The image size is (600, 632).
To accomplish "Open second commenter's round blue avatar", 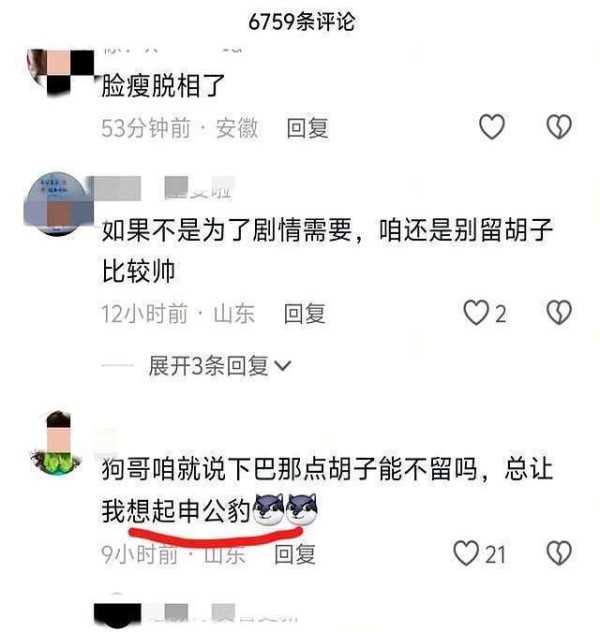I will tap(58, 204).
